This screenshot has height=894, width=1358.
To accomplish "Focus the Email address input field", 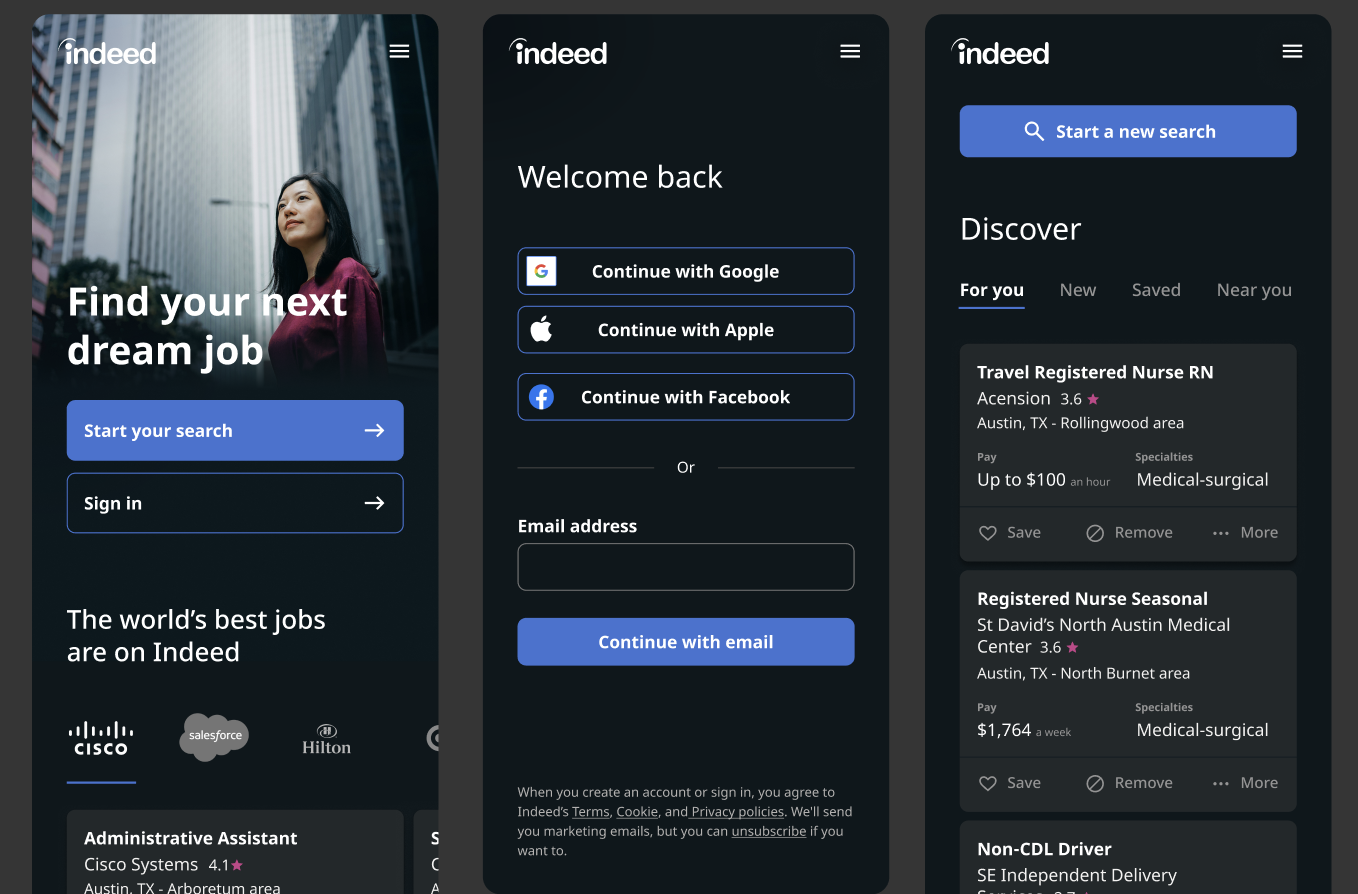I will 686,567.
